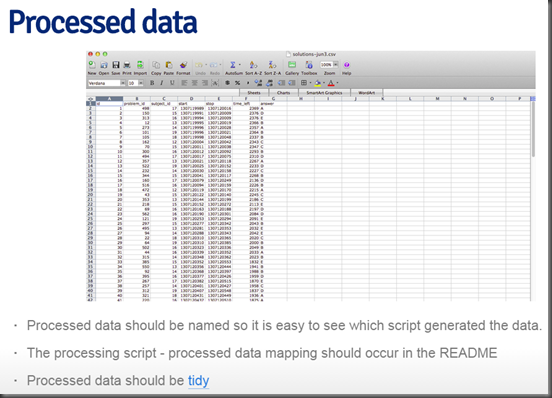Switch to the SmartArt Graphics tab
Image resolution: width=552 pixels, height=398 pixels.
pos(324,93)
